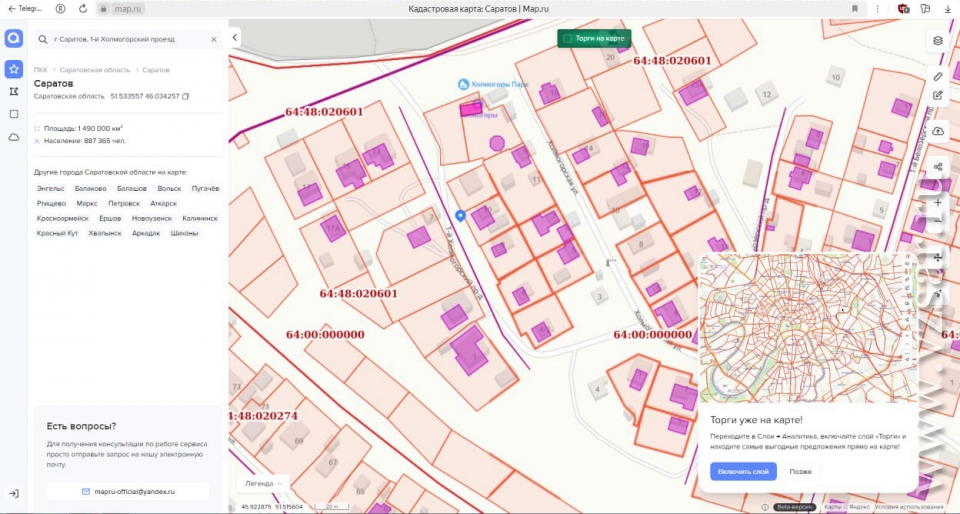Viewport: 960px width, 514px height.
Task: Select the ruler measurement tool
Action: click(937, 76)
